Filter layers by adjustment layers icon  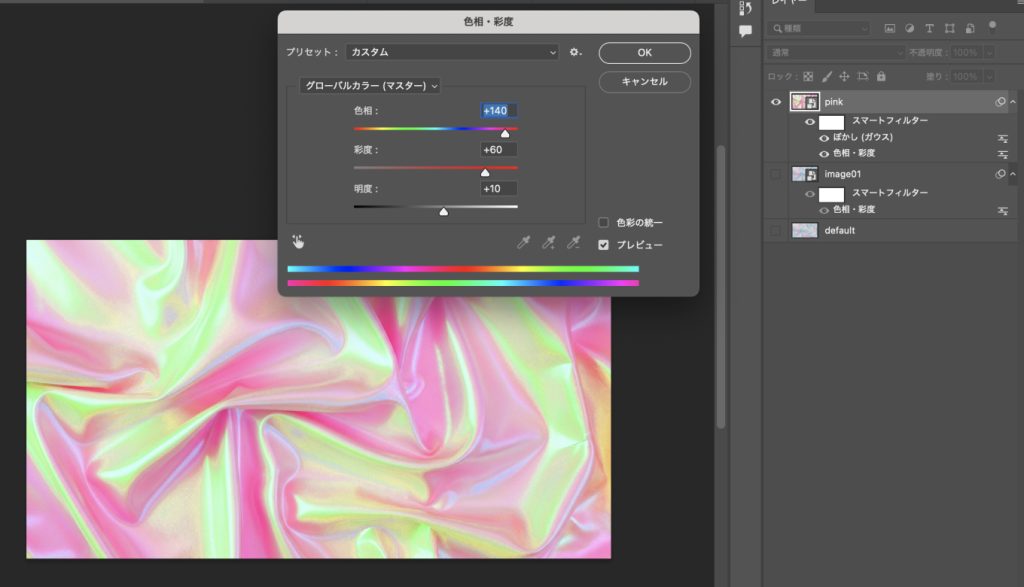click(x=909, y=28)
